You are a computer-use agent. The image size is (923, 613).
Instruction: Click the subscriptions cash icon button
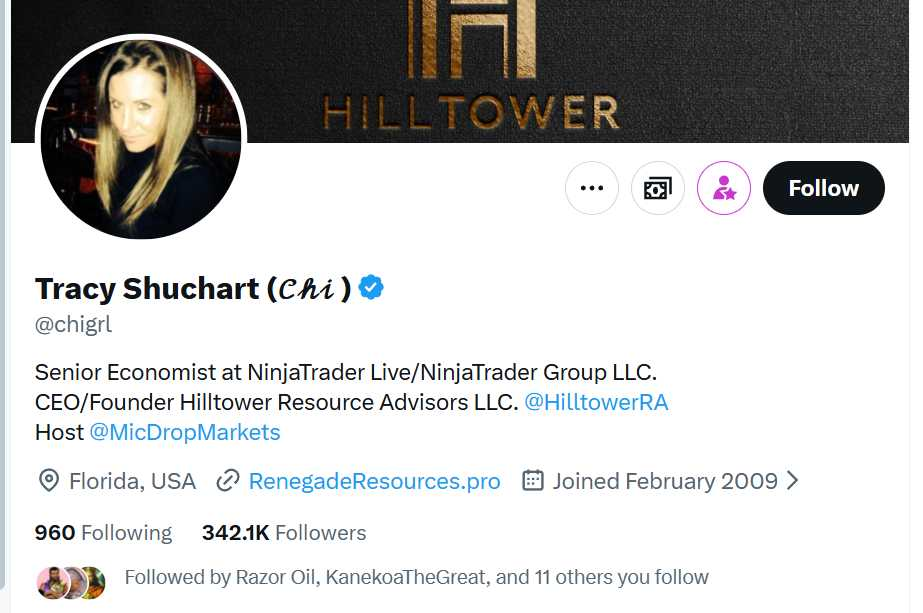(x=658, y=188)
